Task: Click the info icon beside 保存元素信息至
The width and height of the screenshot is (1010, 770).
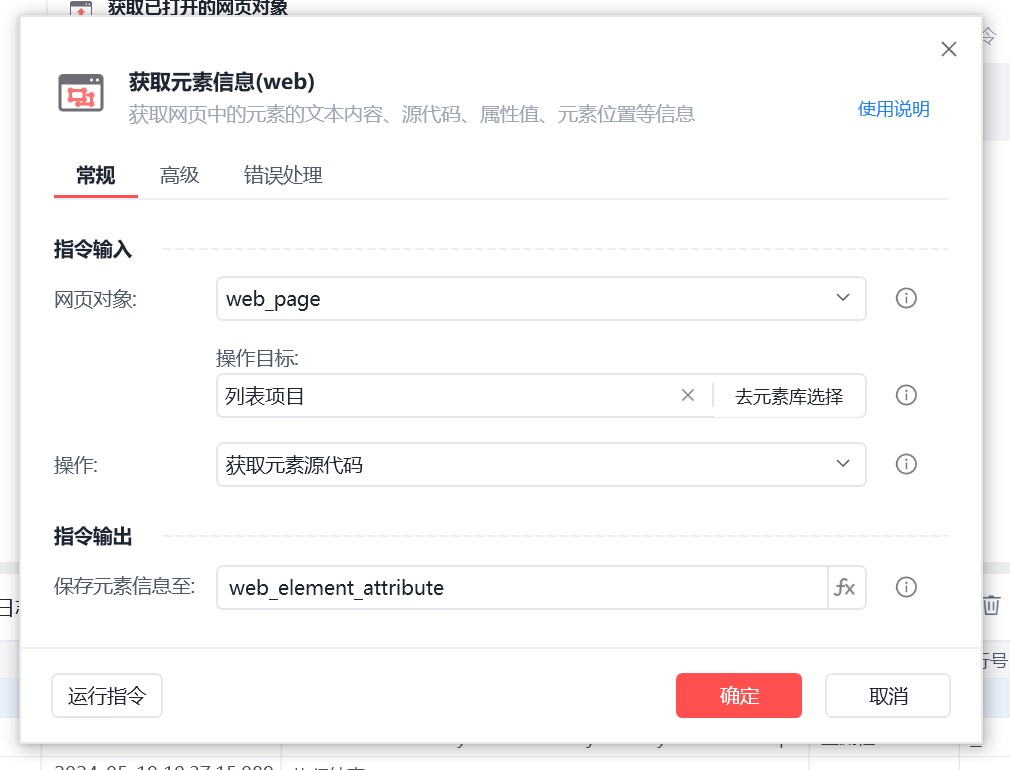Action: (906, 587)
